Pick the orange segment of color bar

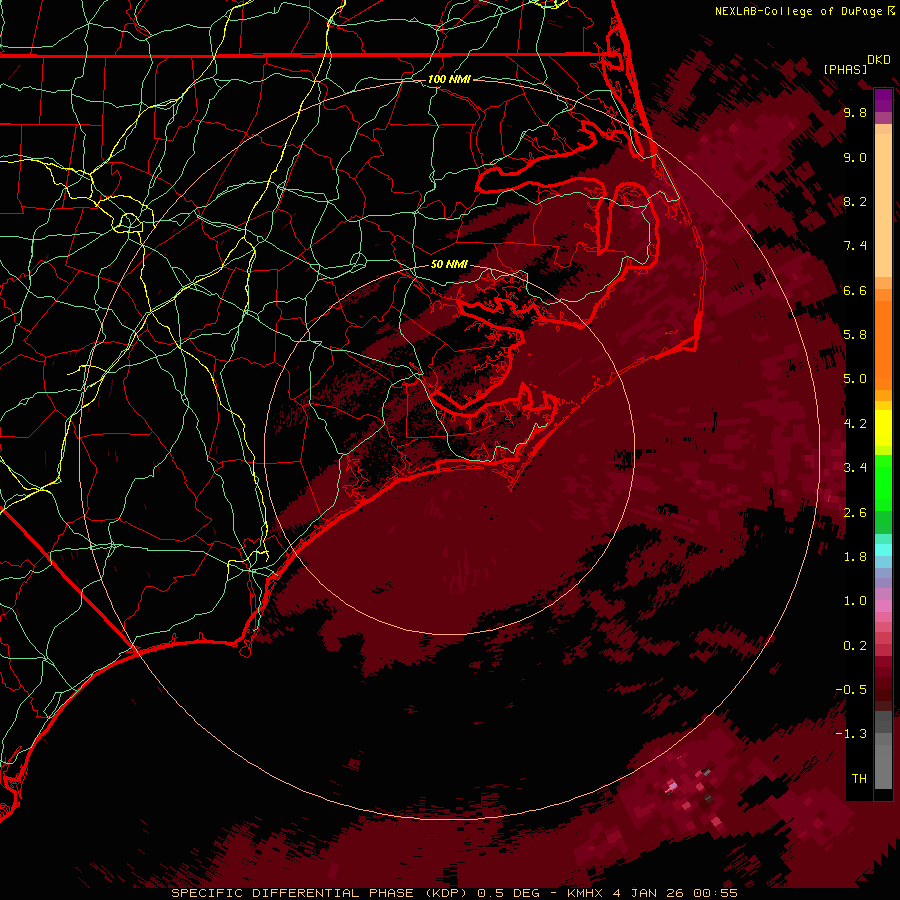(883, 344)
